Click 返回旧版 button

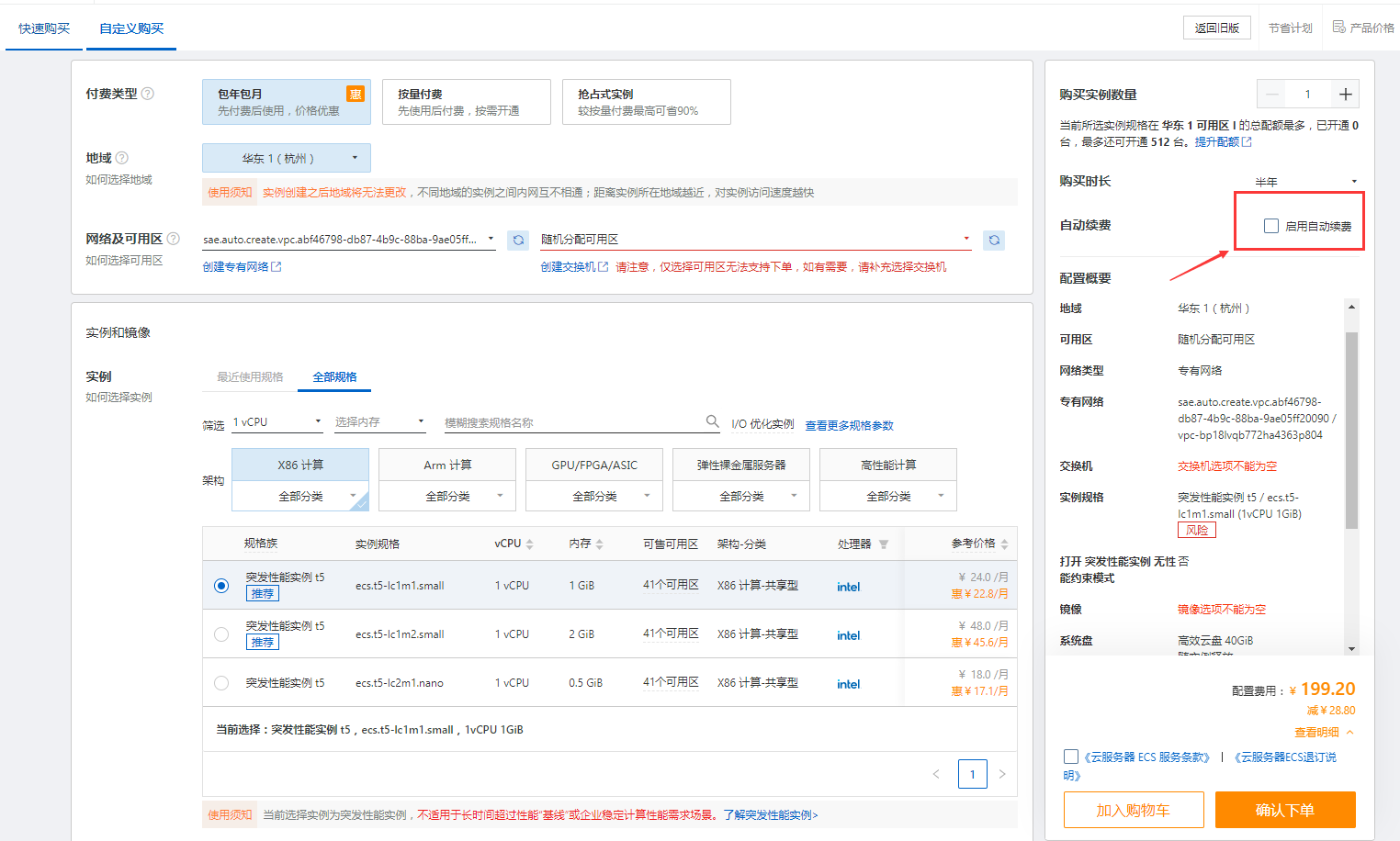(1216, 28)
